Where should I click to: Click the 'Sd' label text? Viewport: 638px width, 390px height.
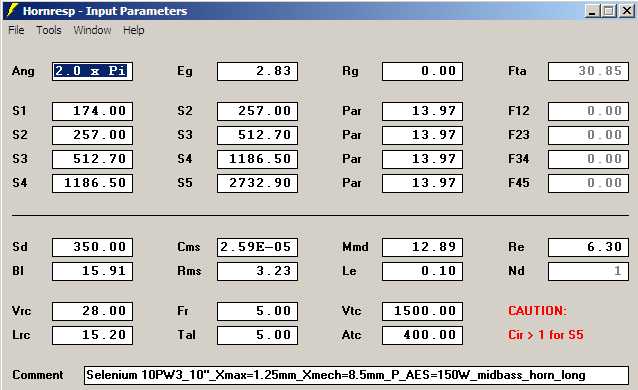coord(20,247)
